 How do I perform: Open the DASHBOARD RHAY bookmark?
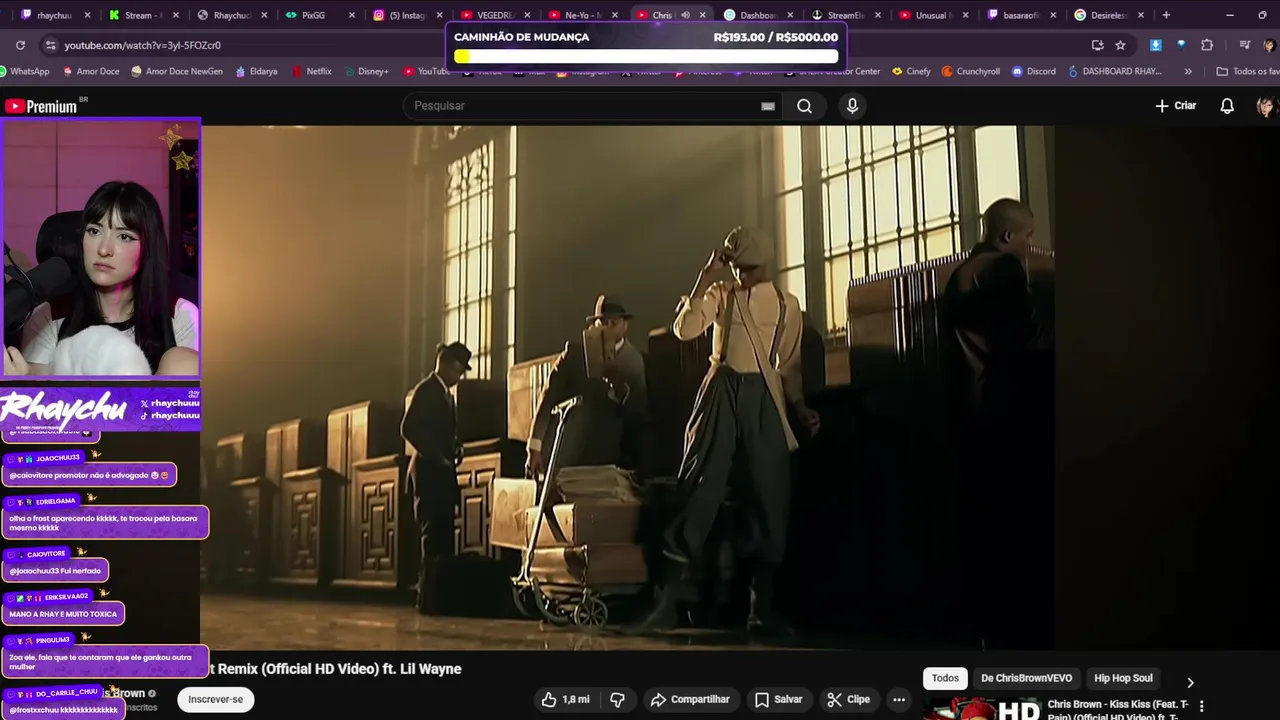point(1115,72)
